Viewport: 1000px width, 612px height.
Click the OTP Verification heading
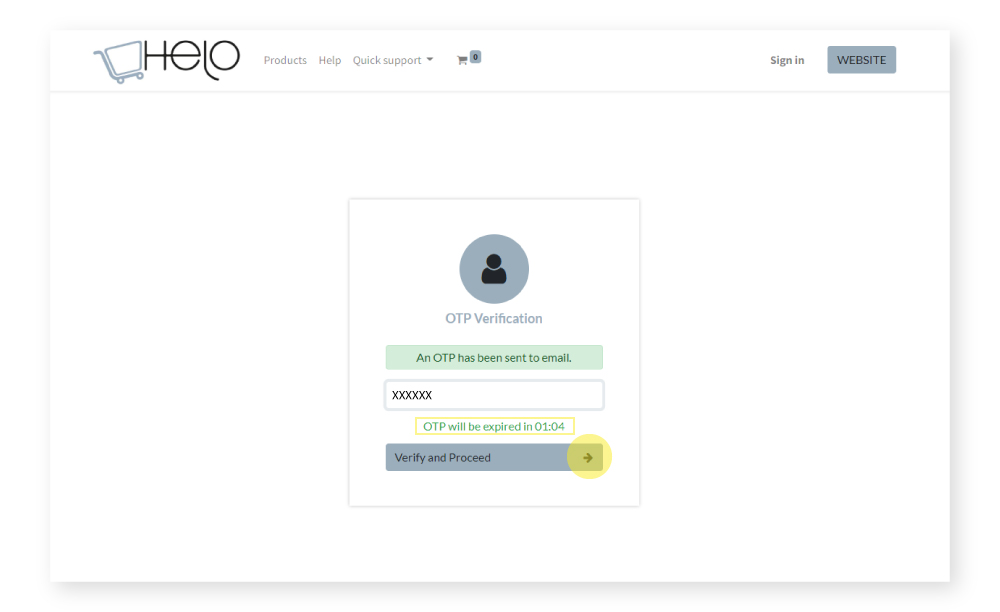point(494,318)
